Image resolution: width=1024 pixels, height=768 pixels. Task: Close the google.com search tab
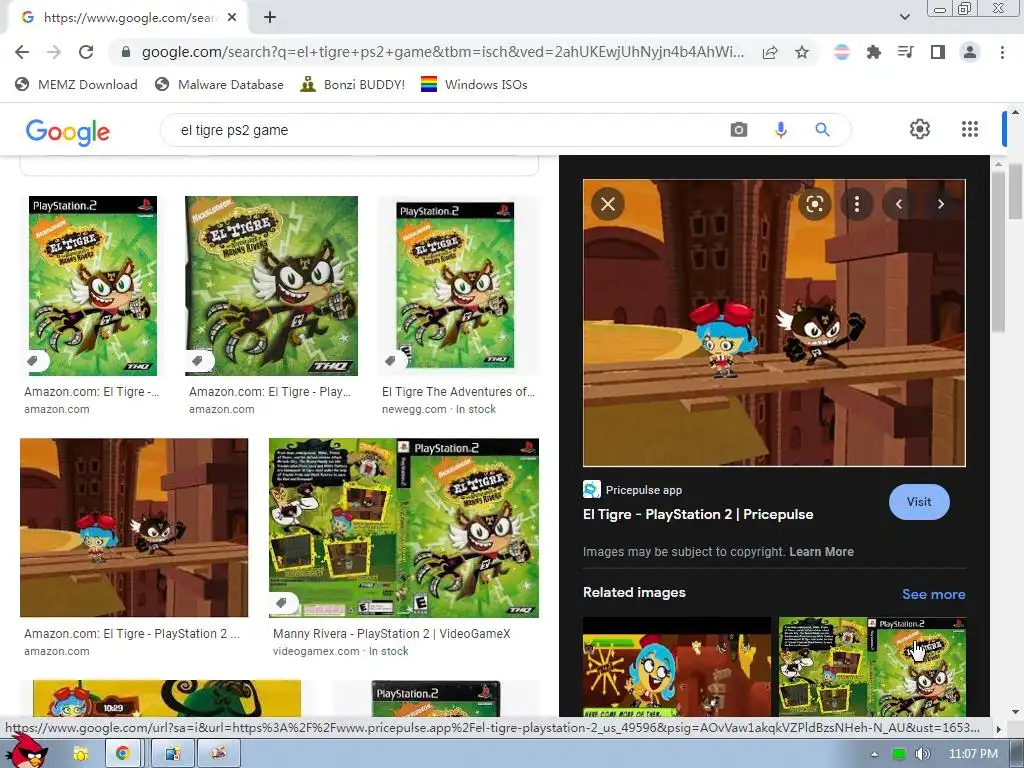pos(232,18)
